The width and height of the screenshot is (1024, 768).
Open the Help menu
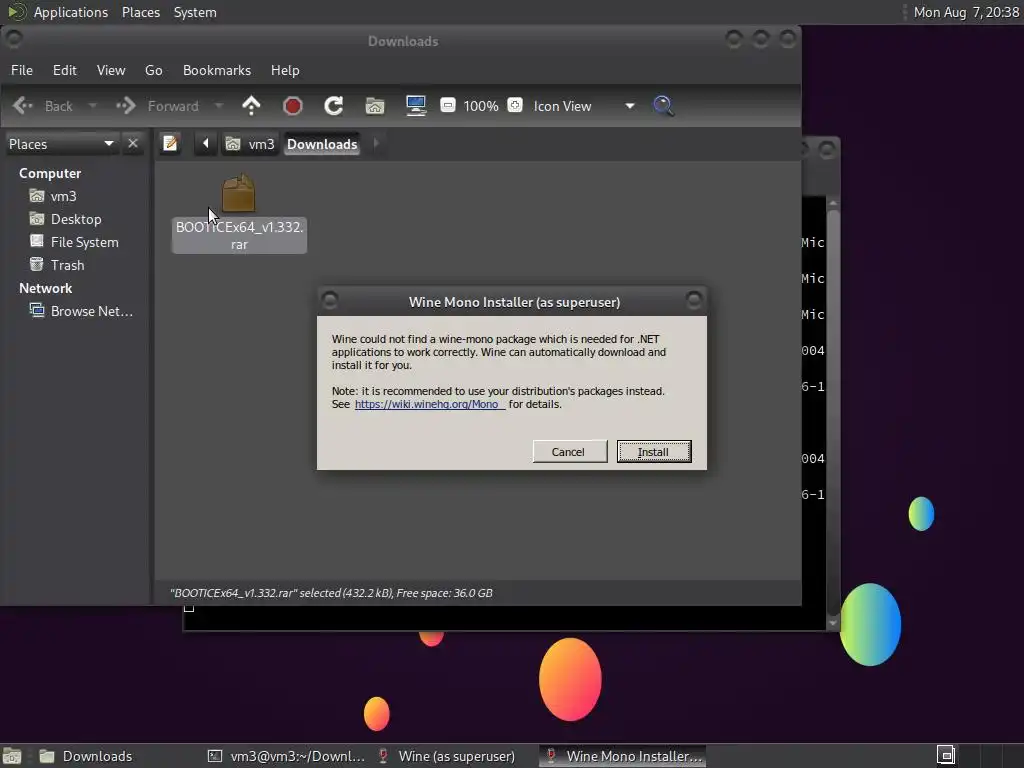point(285,71)
